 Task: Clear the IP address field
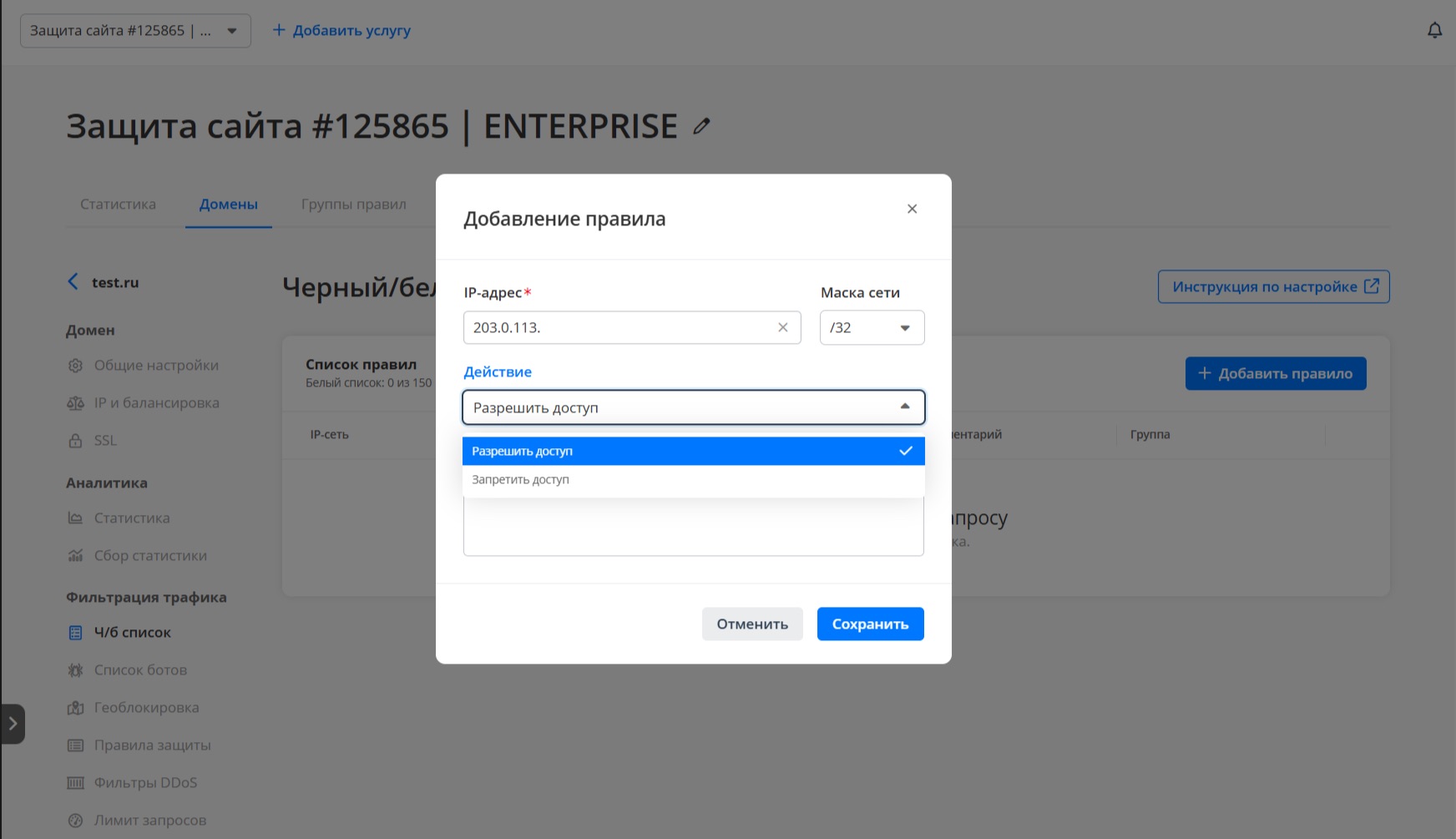coord(782,327)
